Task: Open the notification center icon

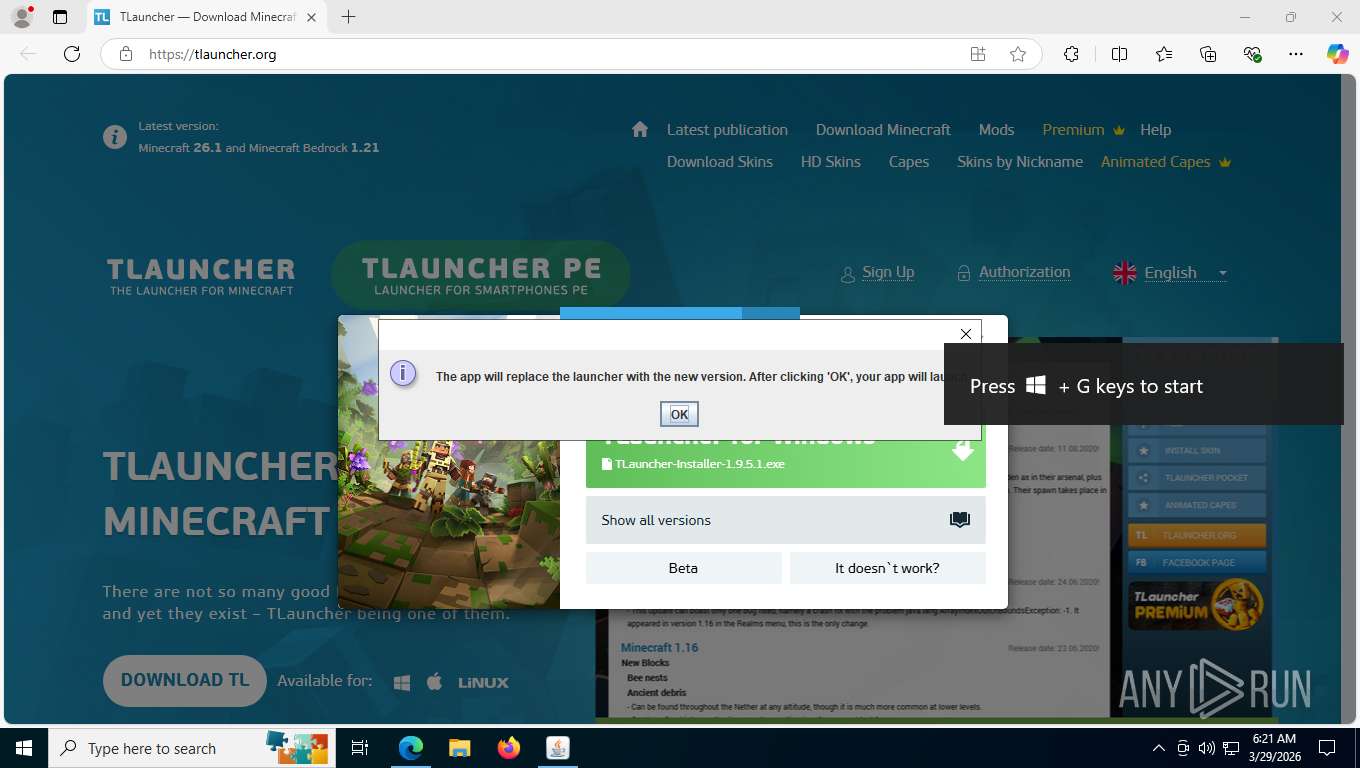Action: 1327,748
